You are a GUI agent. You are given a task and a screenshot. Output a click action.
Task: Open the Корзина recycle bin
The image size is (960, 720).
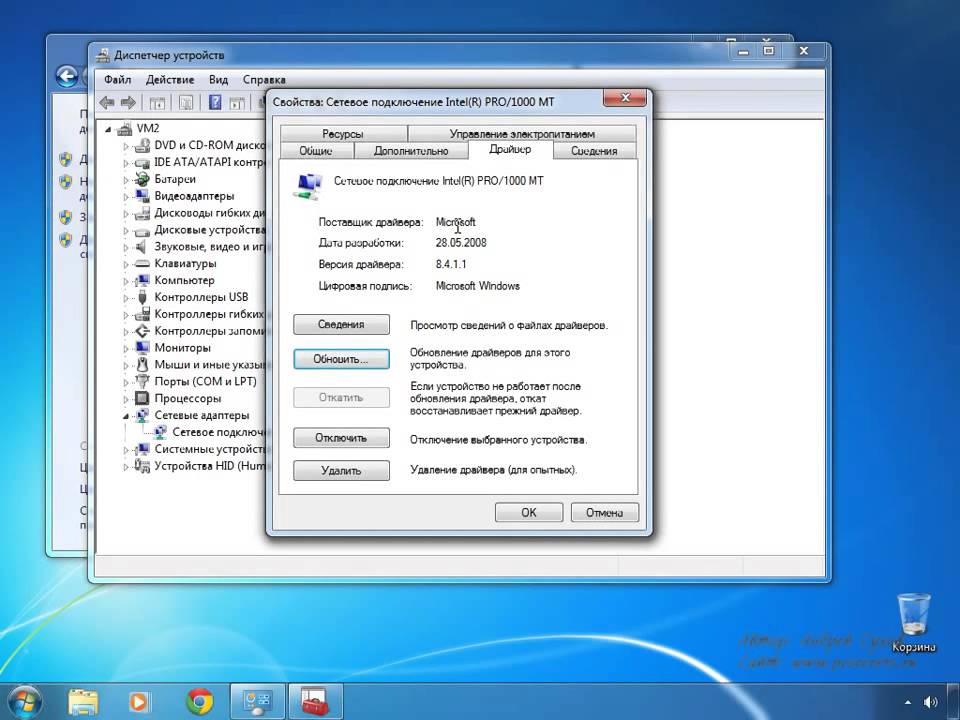[x=913, y=621]
